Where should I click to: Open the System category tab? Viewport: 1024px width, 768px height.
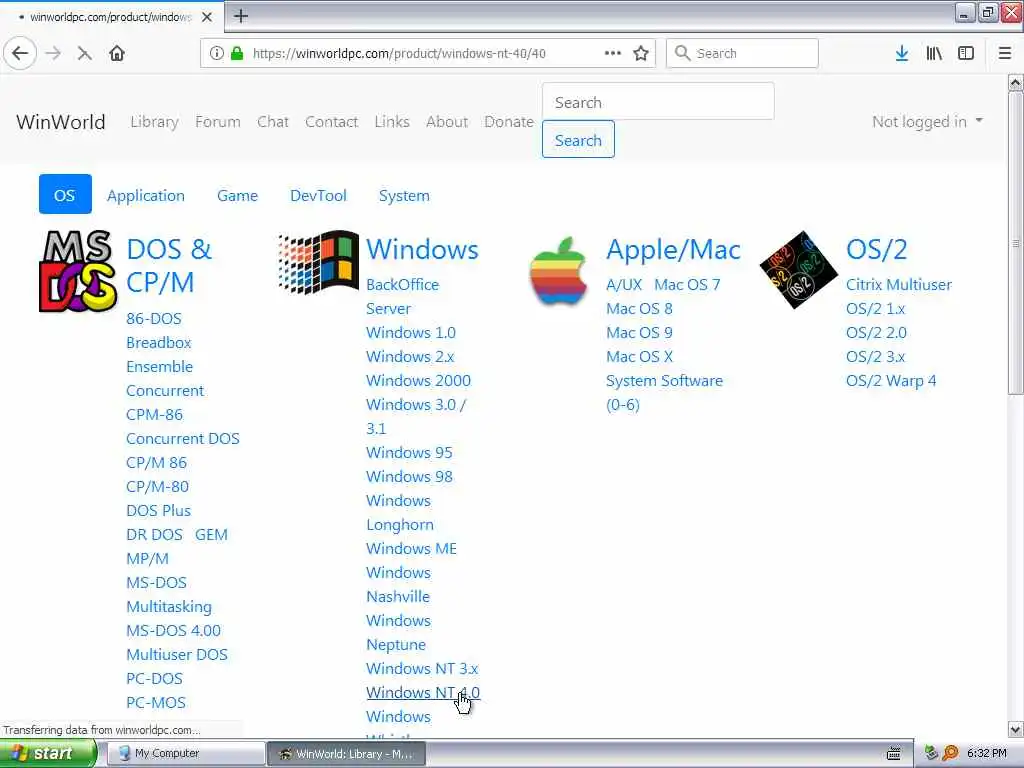(x=404, y=195)
